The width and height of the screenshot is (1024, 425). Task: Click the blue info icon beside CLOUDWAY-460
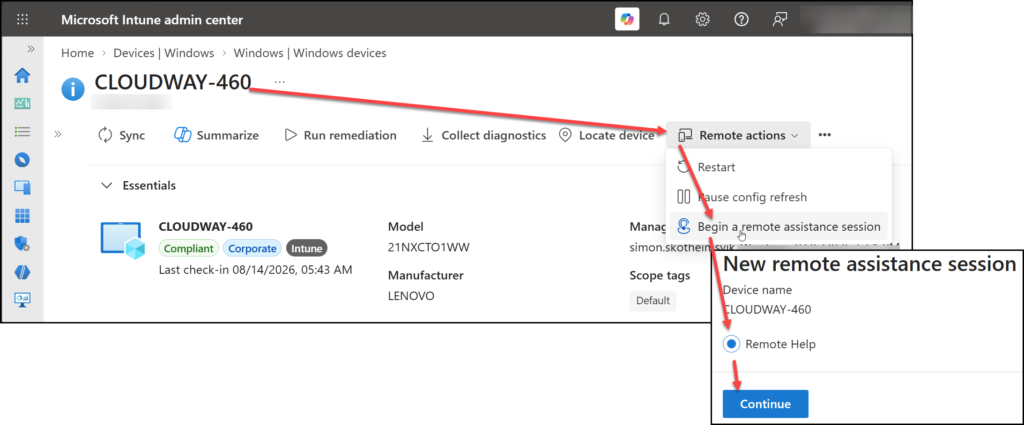[x=73, y=89]
